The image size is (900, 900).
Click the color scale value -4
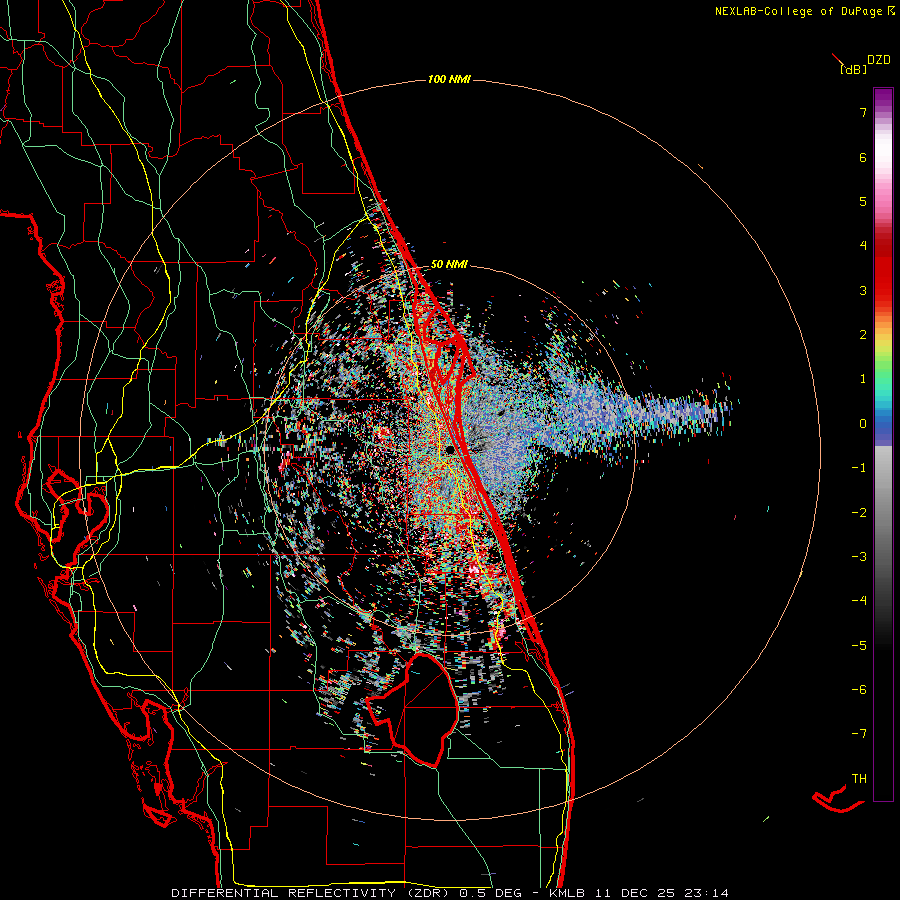click(859, 600)
